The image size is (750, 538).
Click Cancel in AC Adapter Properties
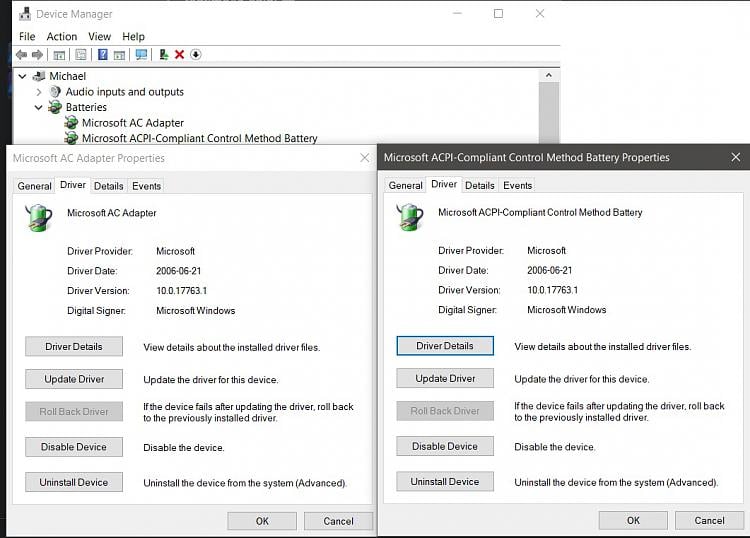tap(338, 521)
